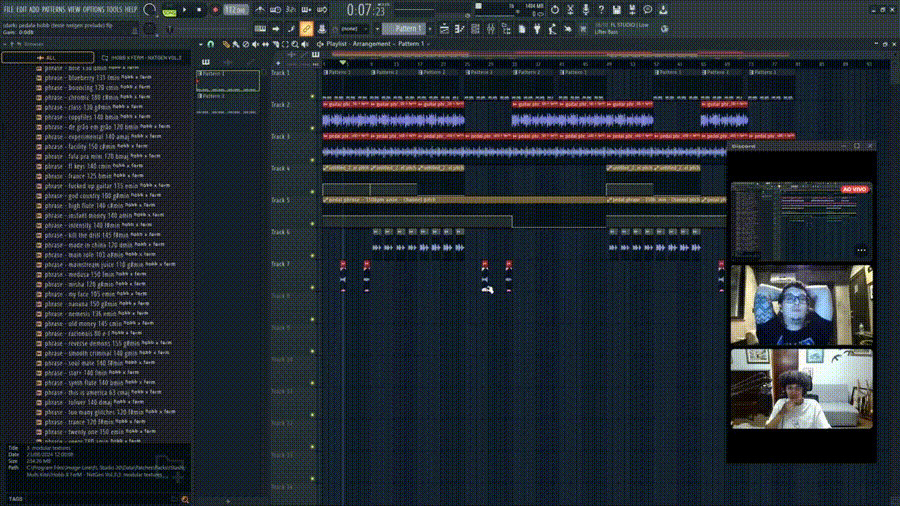Expand the Playlist options menu arrow

(x=200, y=44)
